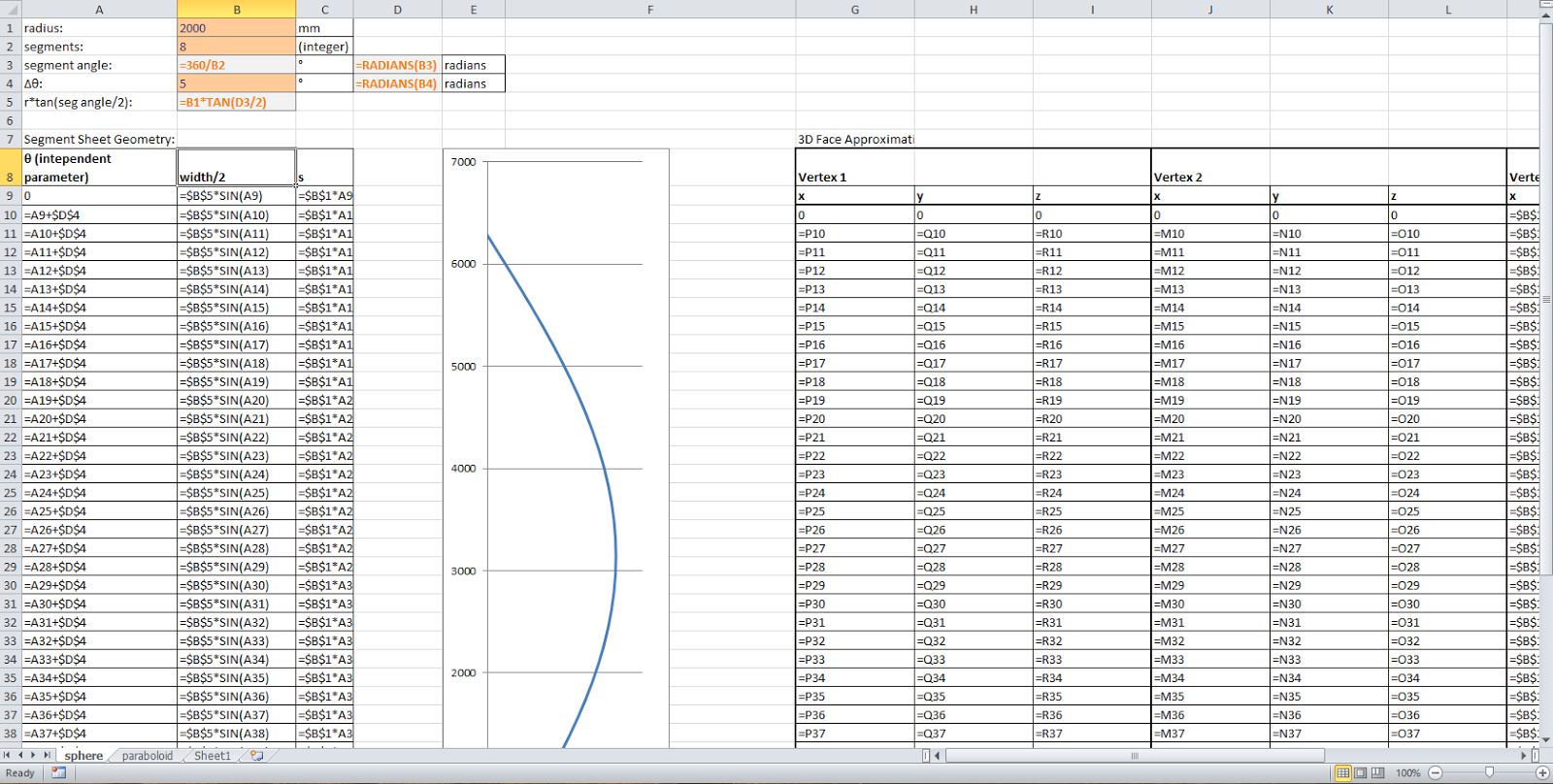Click the vertical scrollbar thumb
1553x784 pixels.
tap(1545, 299)
